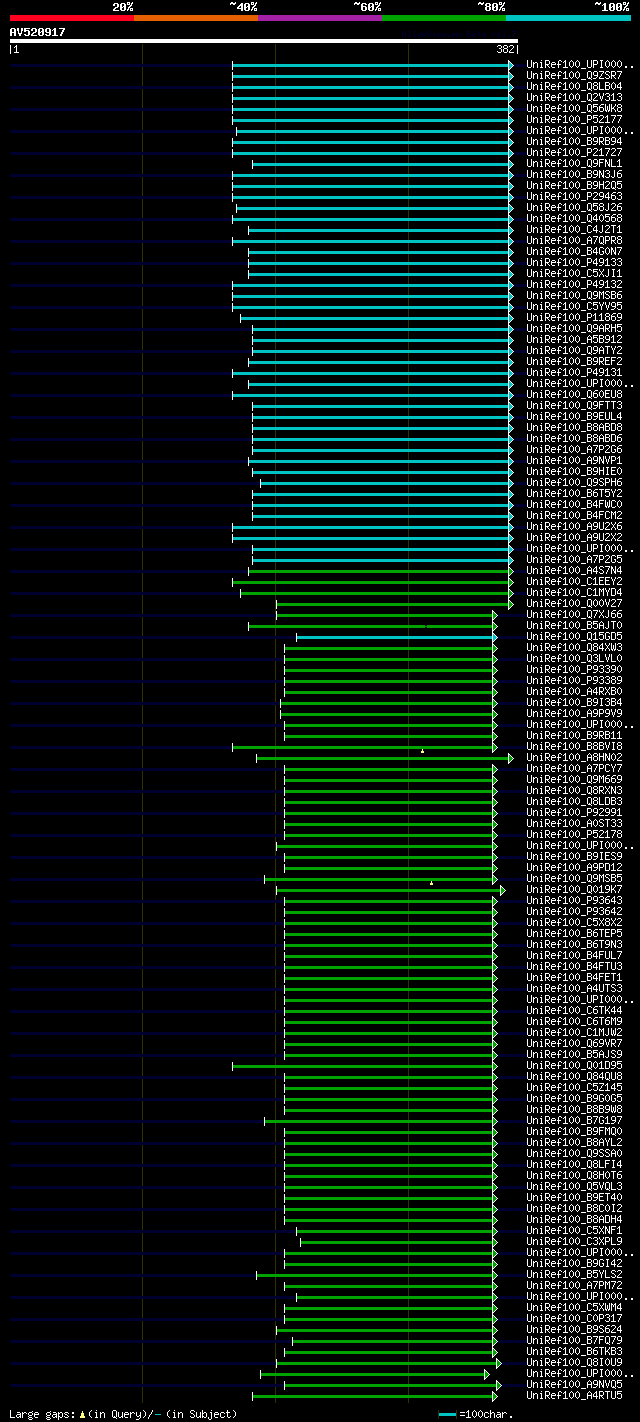
Task: Open hit UniRef100_B9RB94
Action: coord(574,142)
